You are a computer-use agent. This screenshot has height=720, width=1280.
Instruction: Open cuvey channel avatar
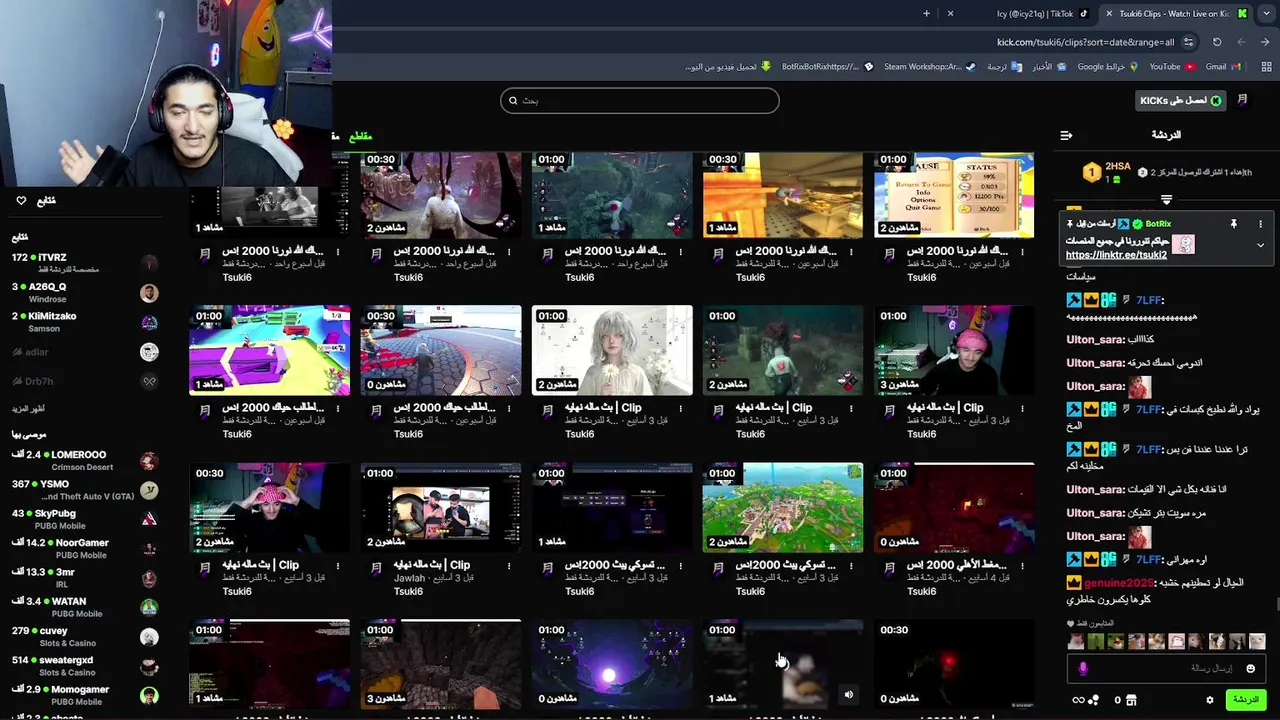149,637
